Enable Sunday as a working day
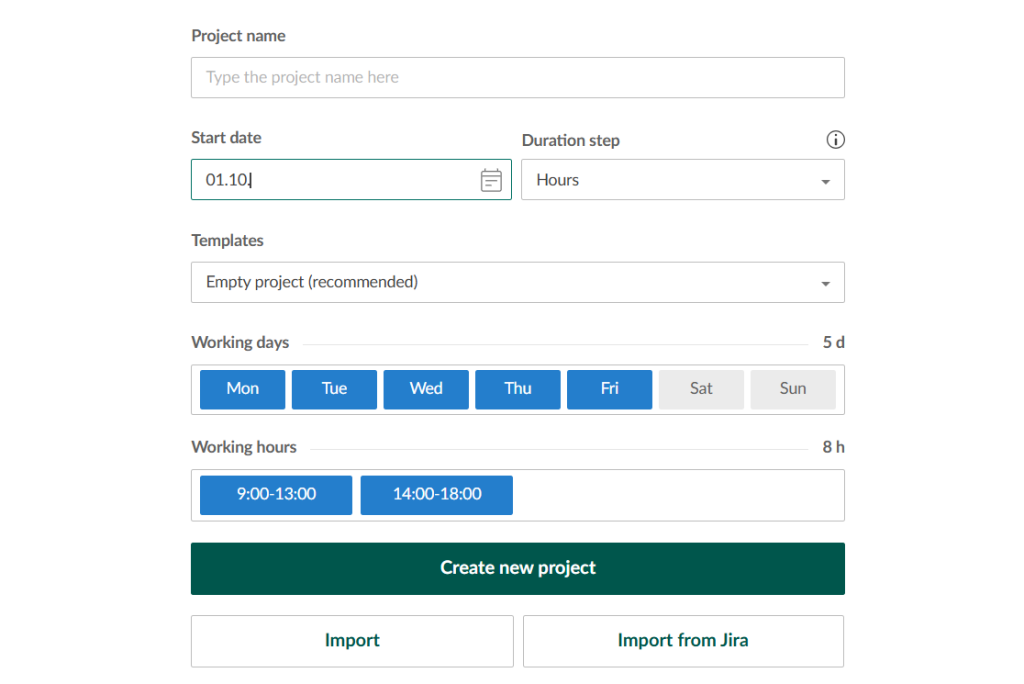This screenshot has width=1024, height=684. click(x=793, y=388)
